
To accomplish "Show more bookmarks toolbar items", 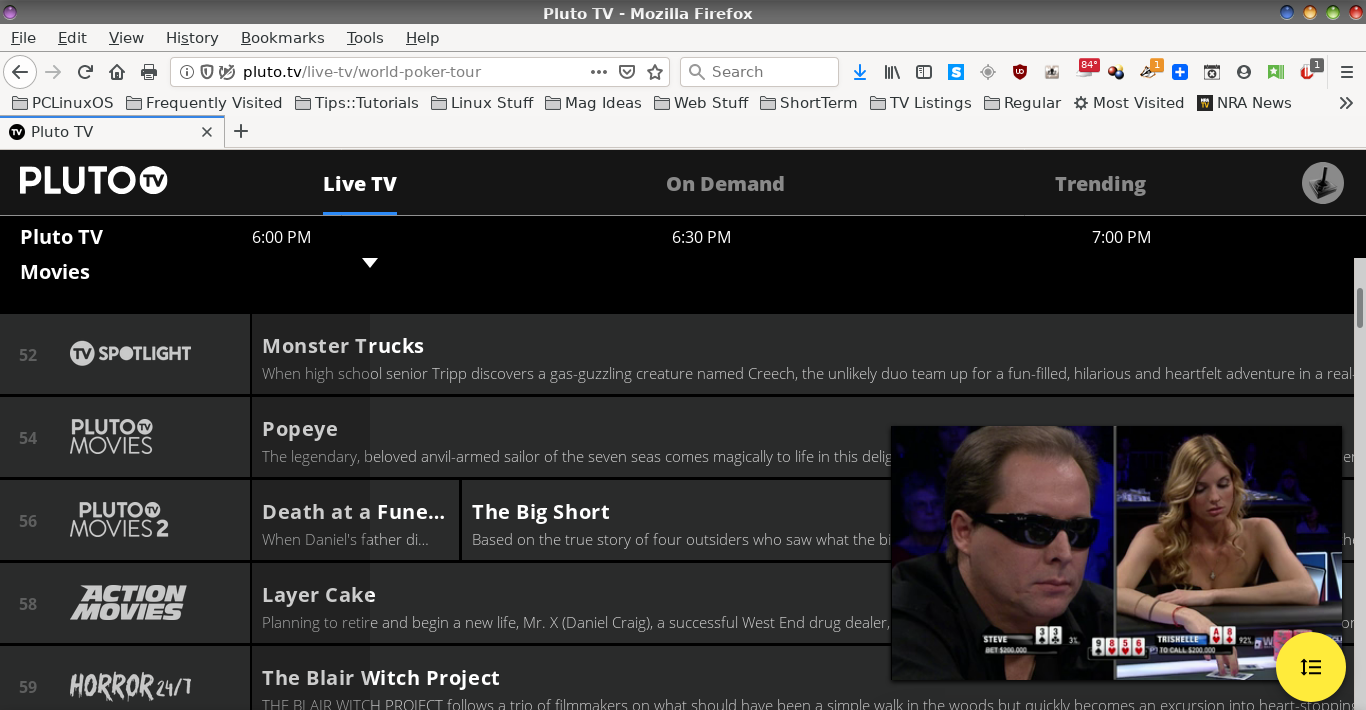I will tap(1346, 103).
